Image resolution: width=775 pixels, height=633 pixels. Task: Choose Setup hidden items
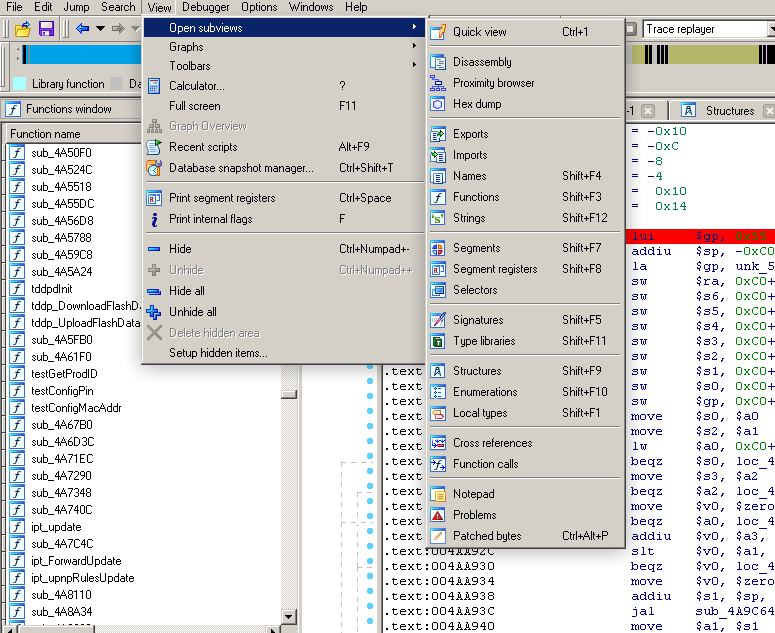click(284, 353)
